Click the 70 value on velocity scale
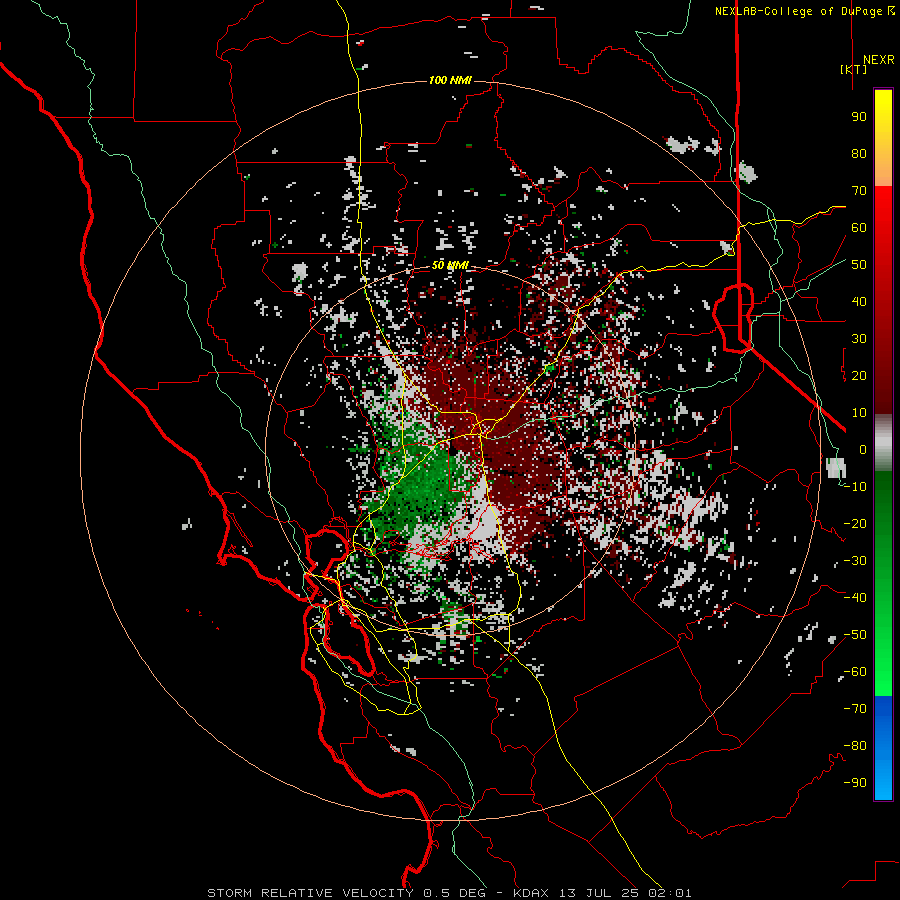The width and height of the screenshot is (900, 900). point(859,191)
